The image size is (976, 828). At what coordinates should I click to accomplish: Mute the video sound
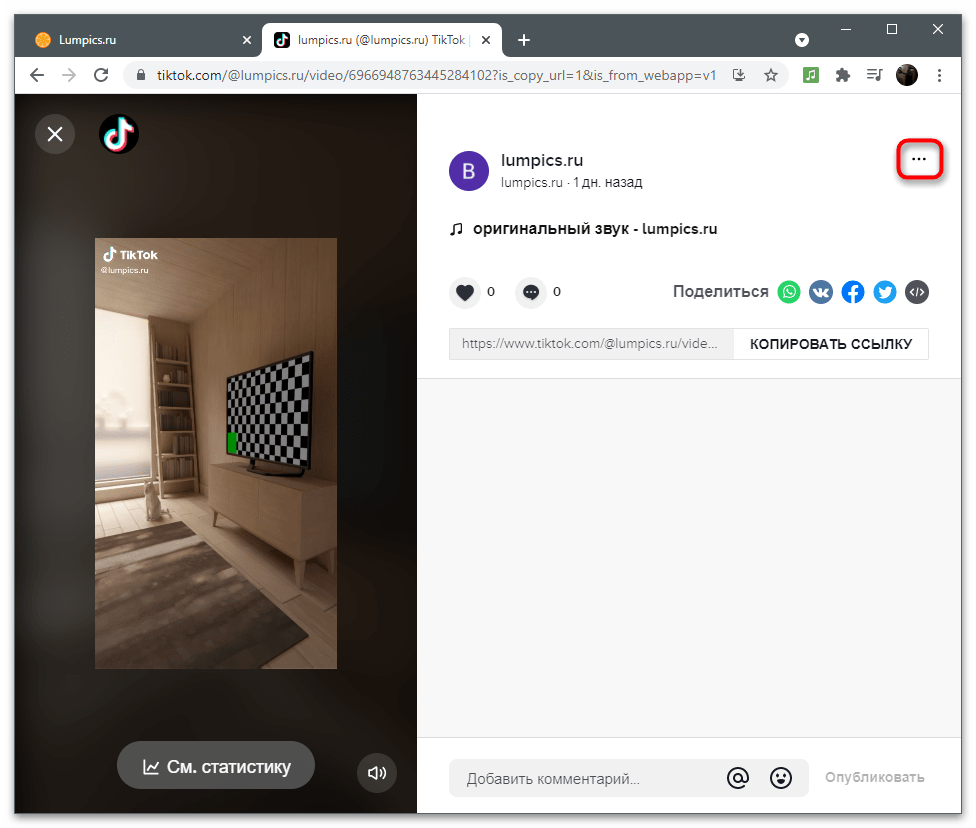pos(377,773)
